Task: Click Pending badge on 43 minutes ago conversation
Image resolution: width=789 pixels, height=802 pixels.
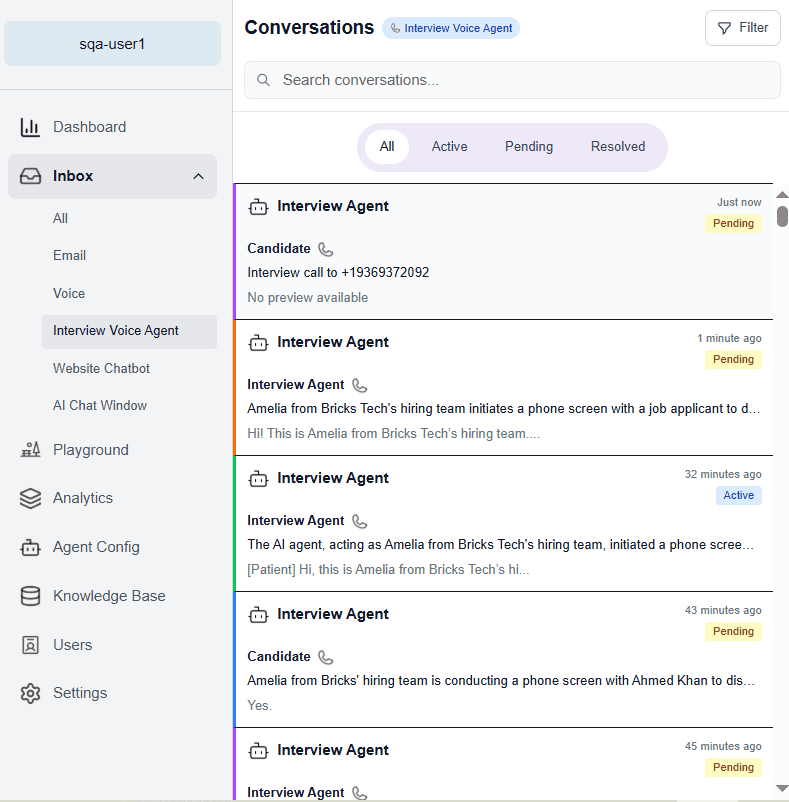Action: click(733, 632)
